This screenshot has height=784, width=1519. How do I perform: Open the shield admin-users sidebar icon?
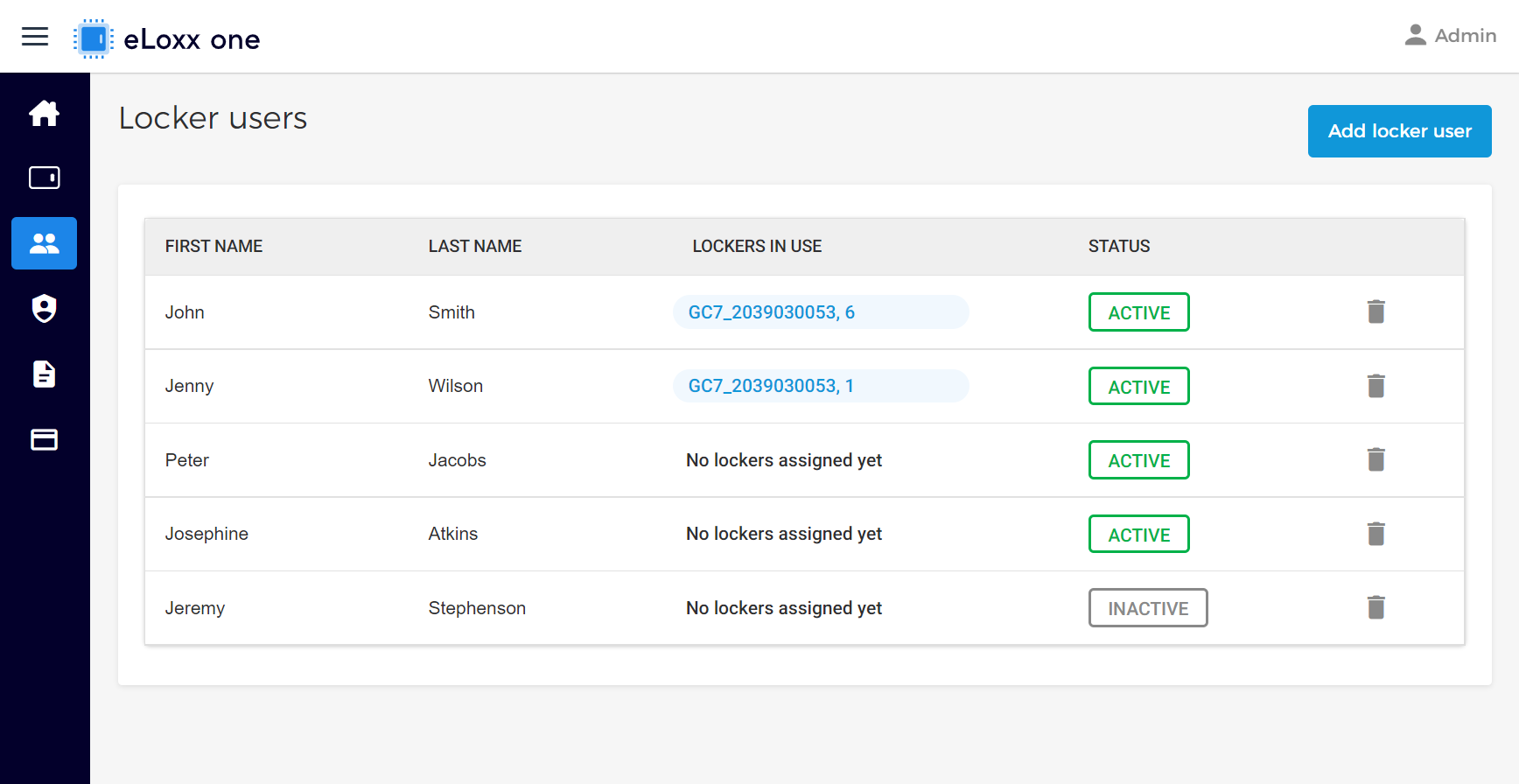(x=44, y=308)
